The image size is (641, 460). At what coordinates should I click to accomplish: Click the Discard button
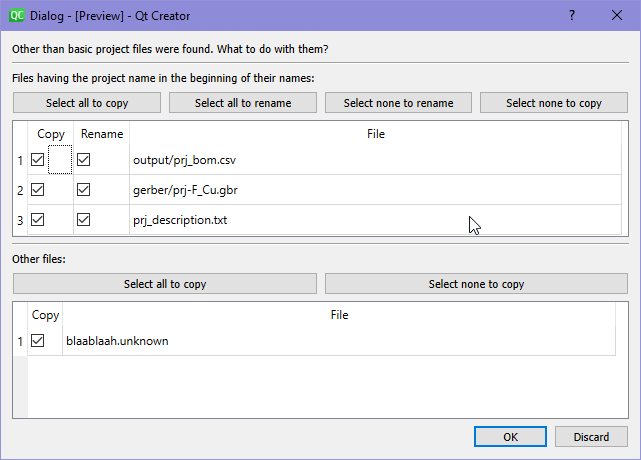pos(591,437)
